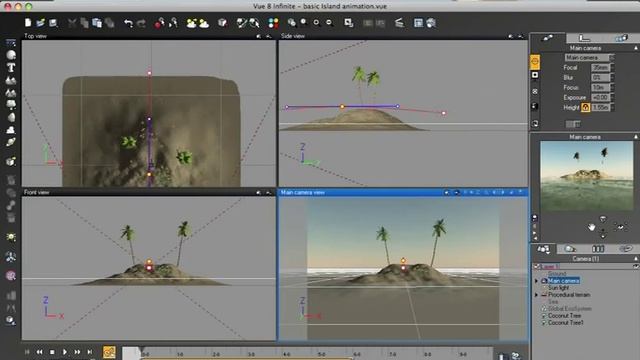Select Ground in the object list
The image size is (640, 360).
pyautogui.click(x=557, y=273)
